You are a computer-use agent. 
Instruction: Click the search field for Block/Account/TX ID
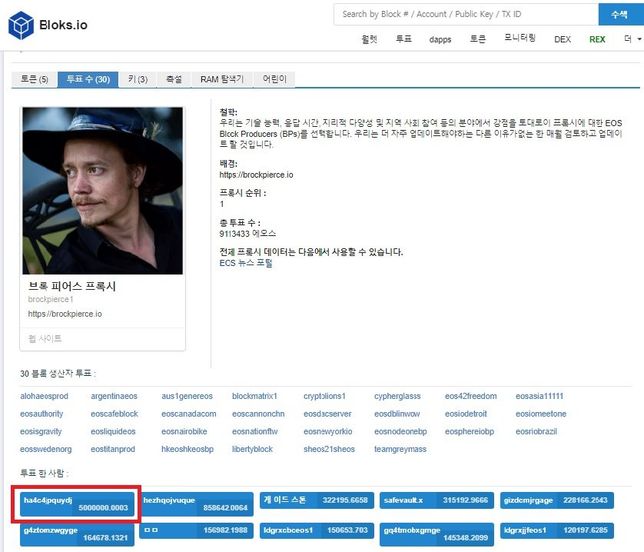(x=466, y=14)
